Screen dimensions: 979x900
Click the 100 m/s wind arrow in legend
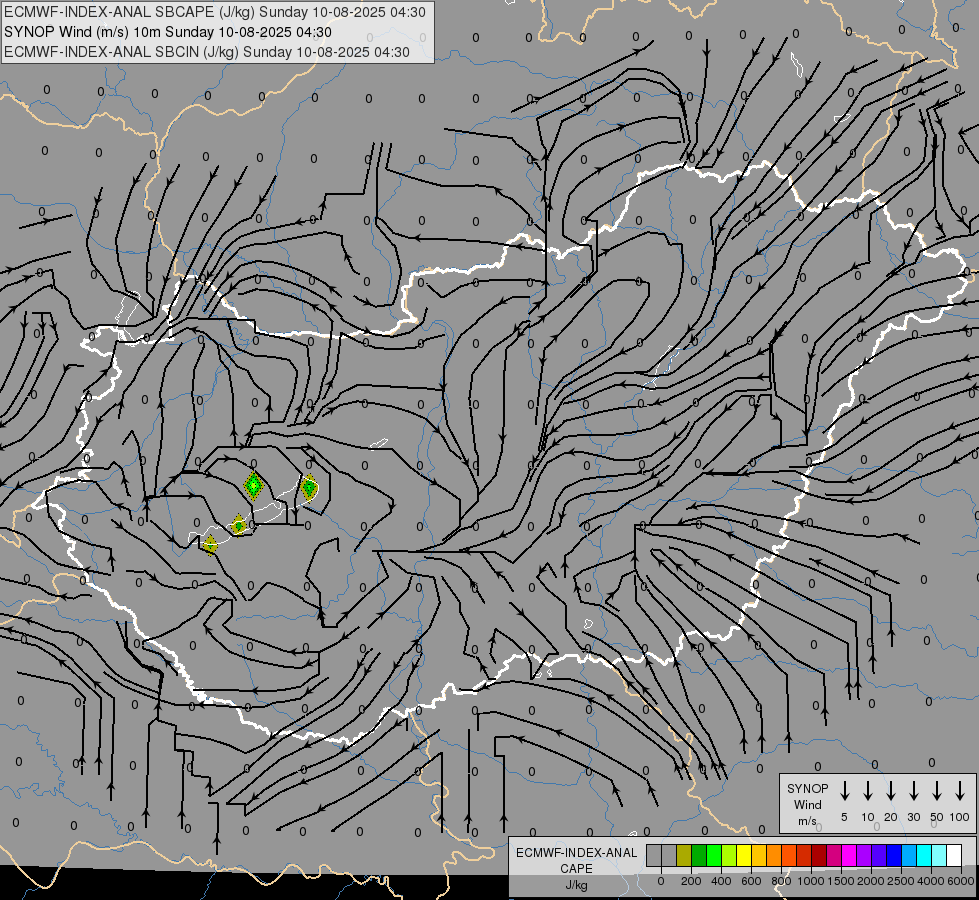tap(960, 791)
